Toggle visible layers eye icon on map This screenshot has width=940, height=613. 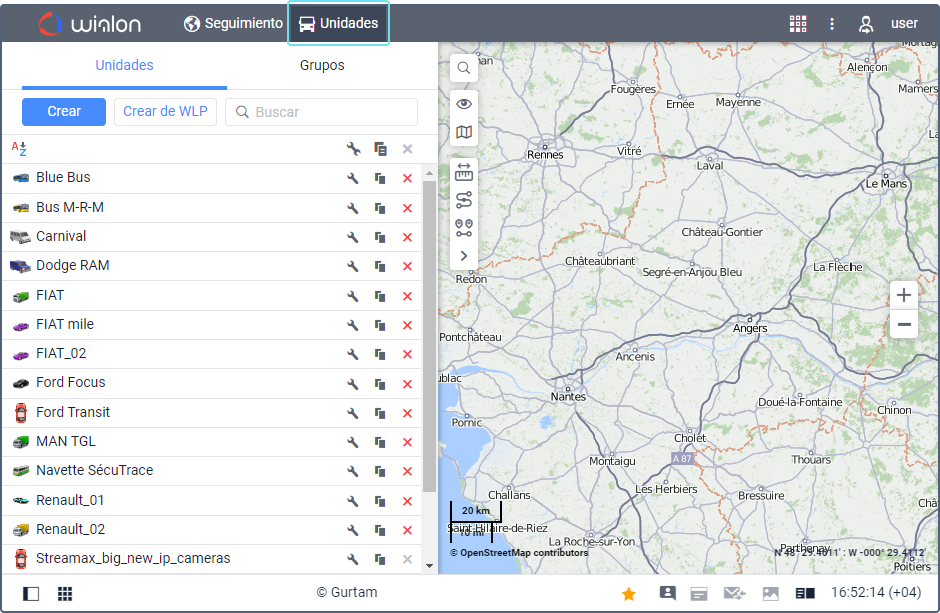tap(464, 104)
